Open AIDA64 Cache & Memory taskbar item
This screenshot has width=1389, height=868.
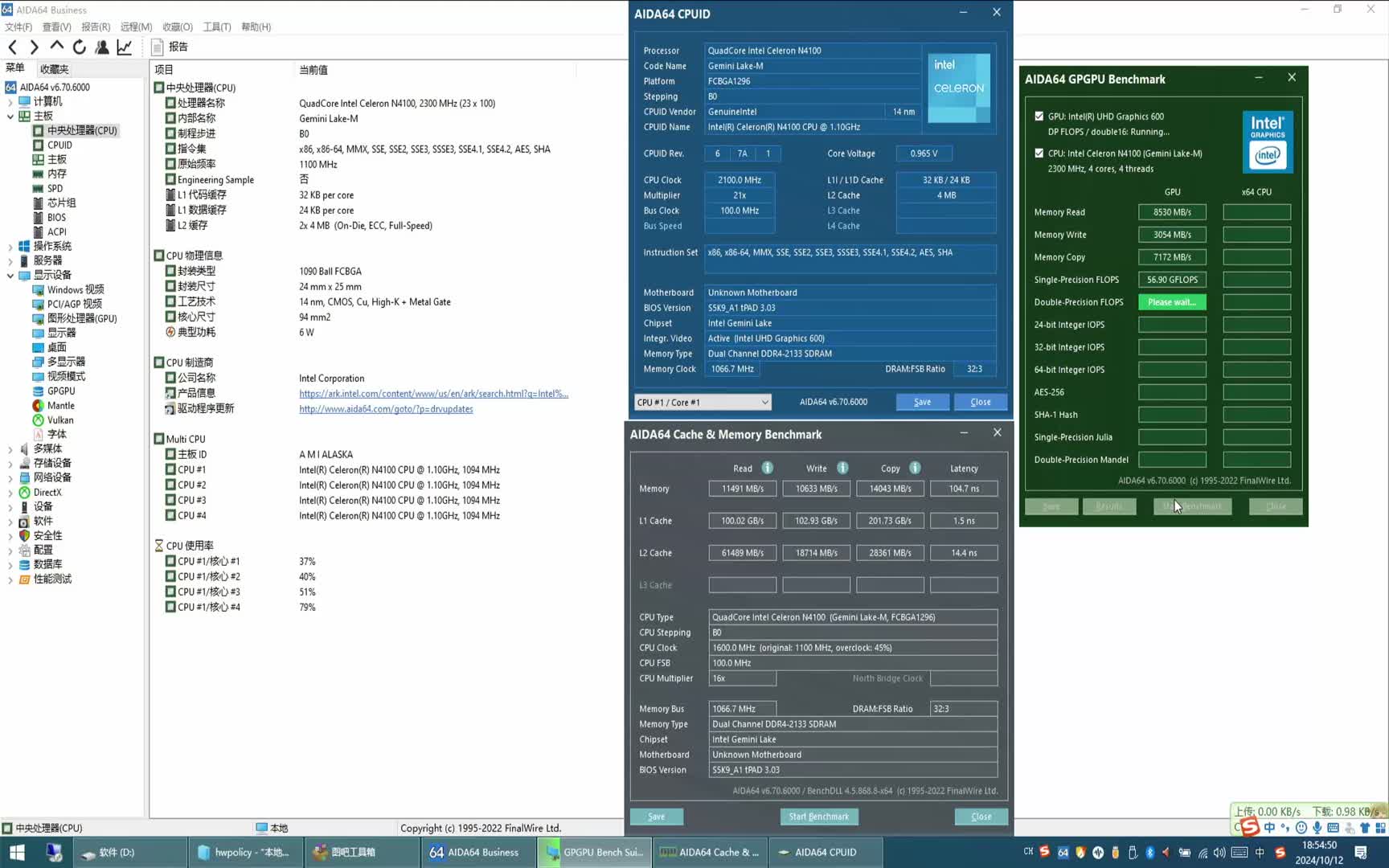tap(711, 852)
